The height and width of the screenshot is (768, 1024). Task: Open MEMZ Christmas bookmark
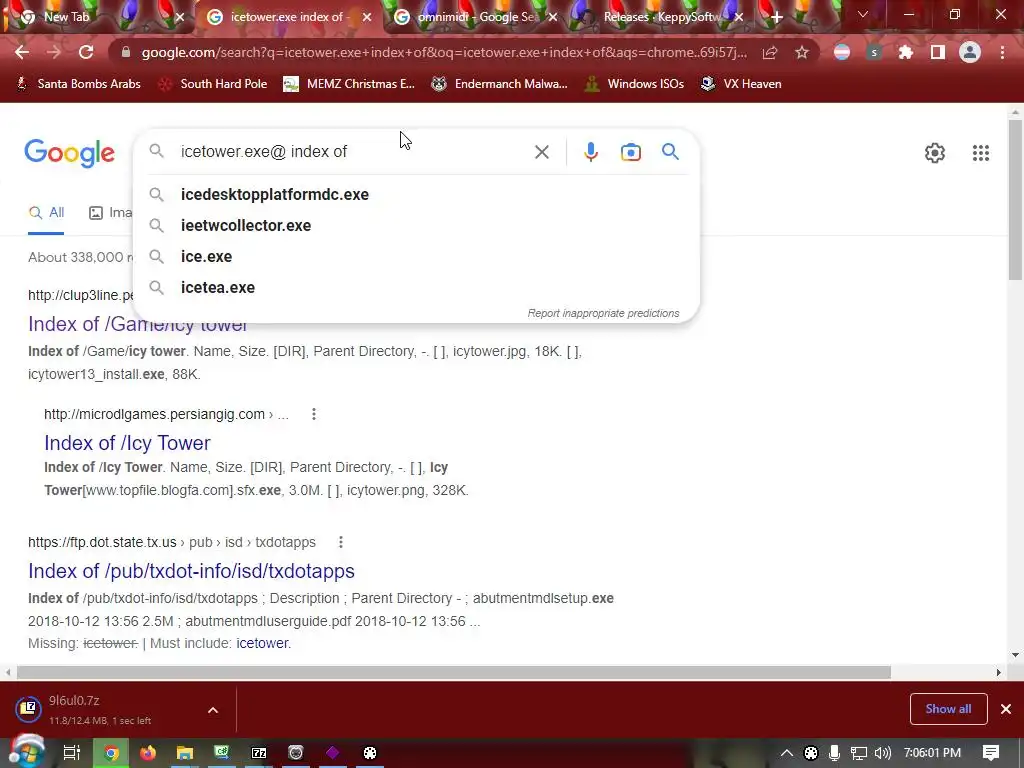click(349, 84)
